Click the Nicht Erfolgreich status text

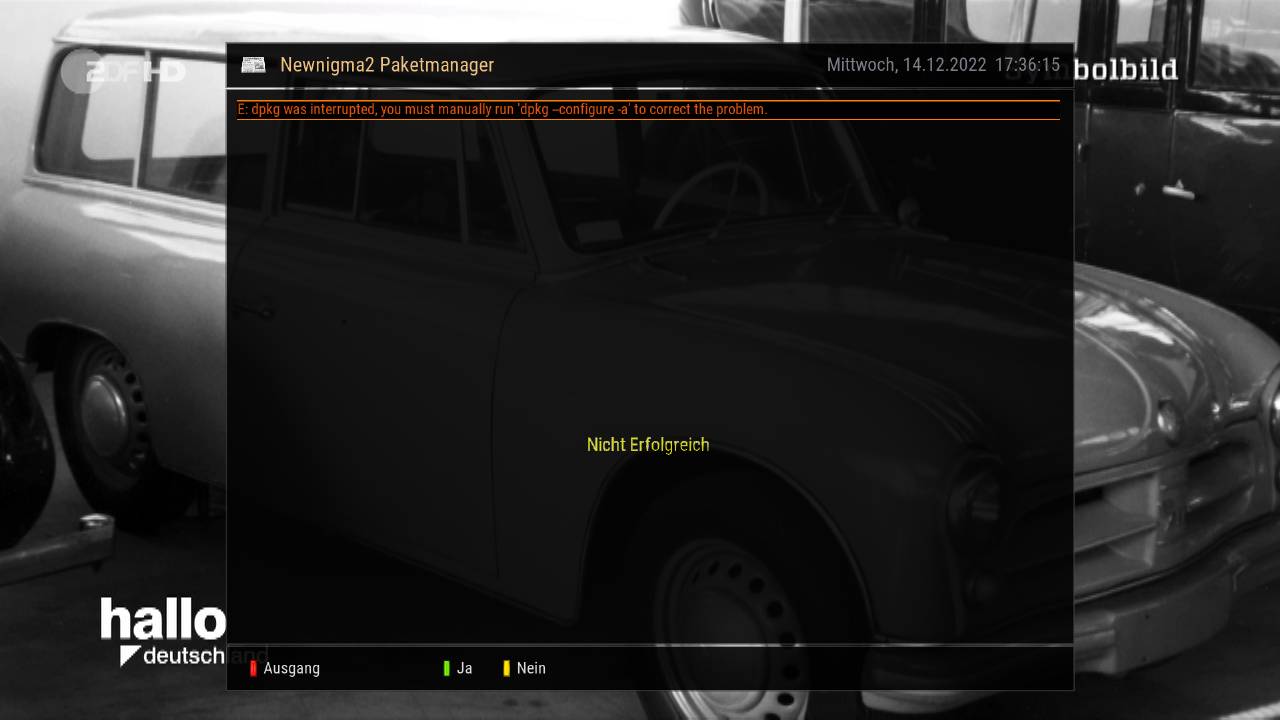(648, 445)
